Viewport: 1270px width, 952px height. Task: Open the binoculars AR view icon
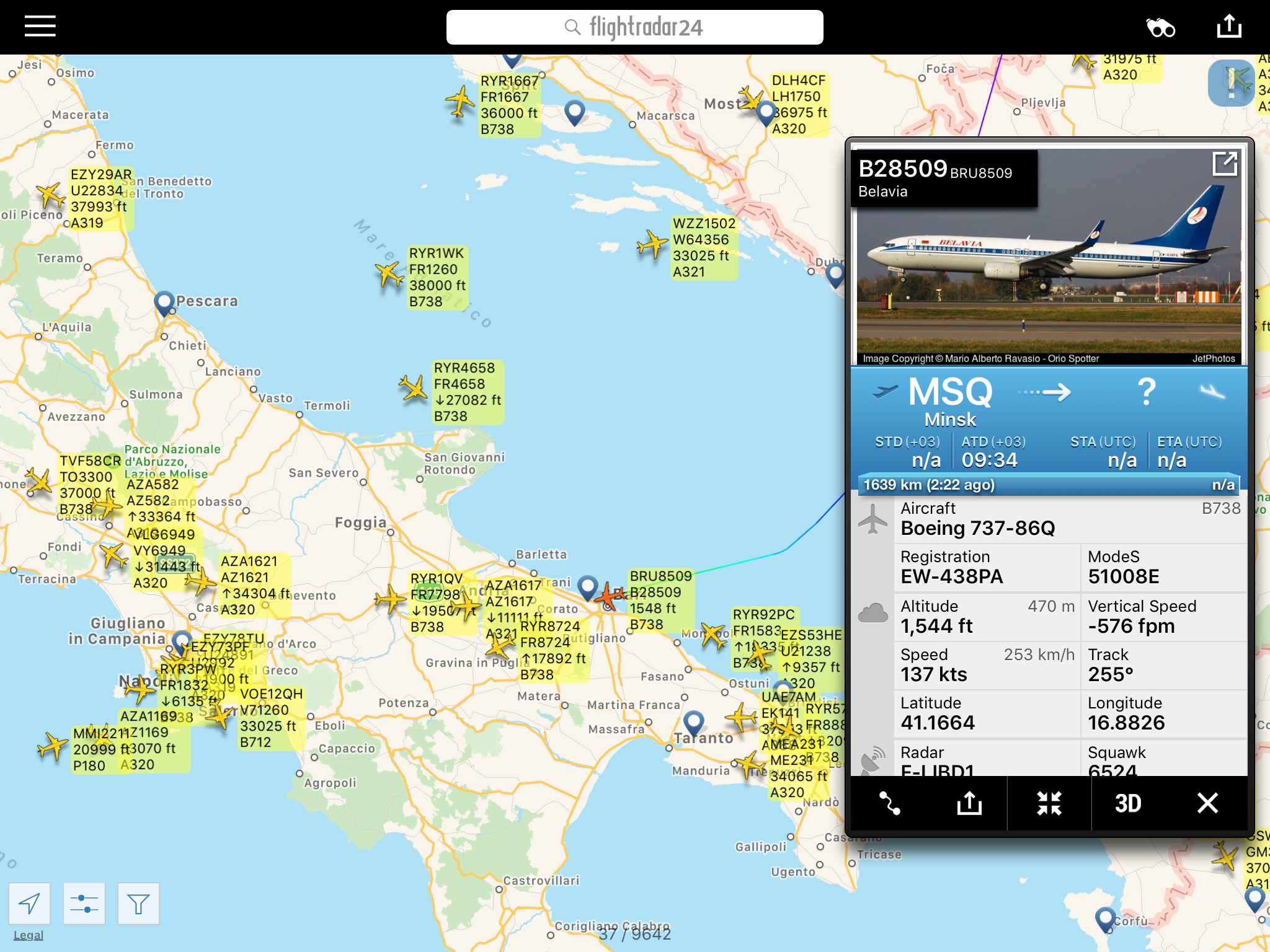tap(1160, 28)
